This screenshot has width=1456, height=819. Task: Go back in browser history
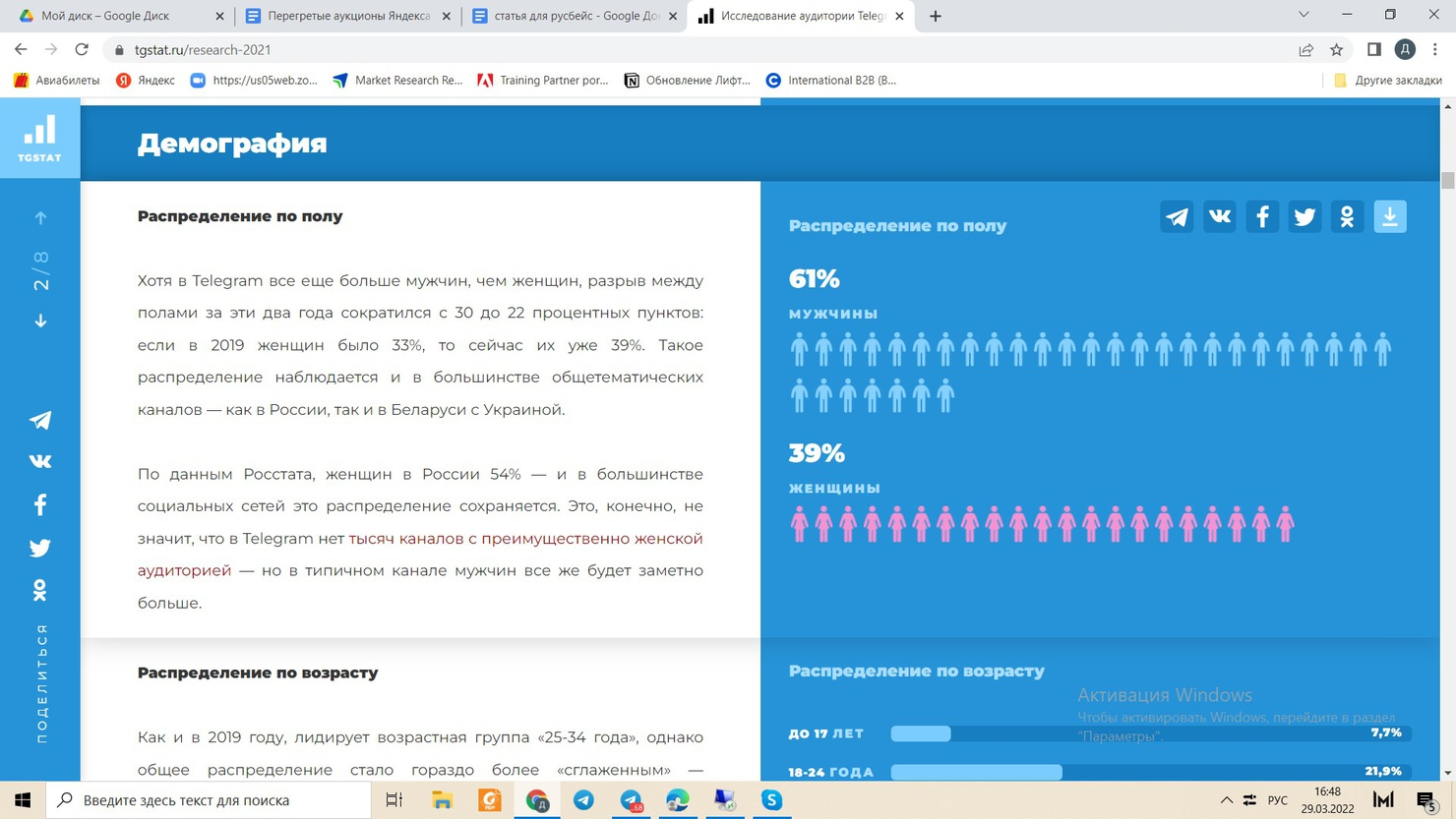tap(21, 49)
